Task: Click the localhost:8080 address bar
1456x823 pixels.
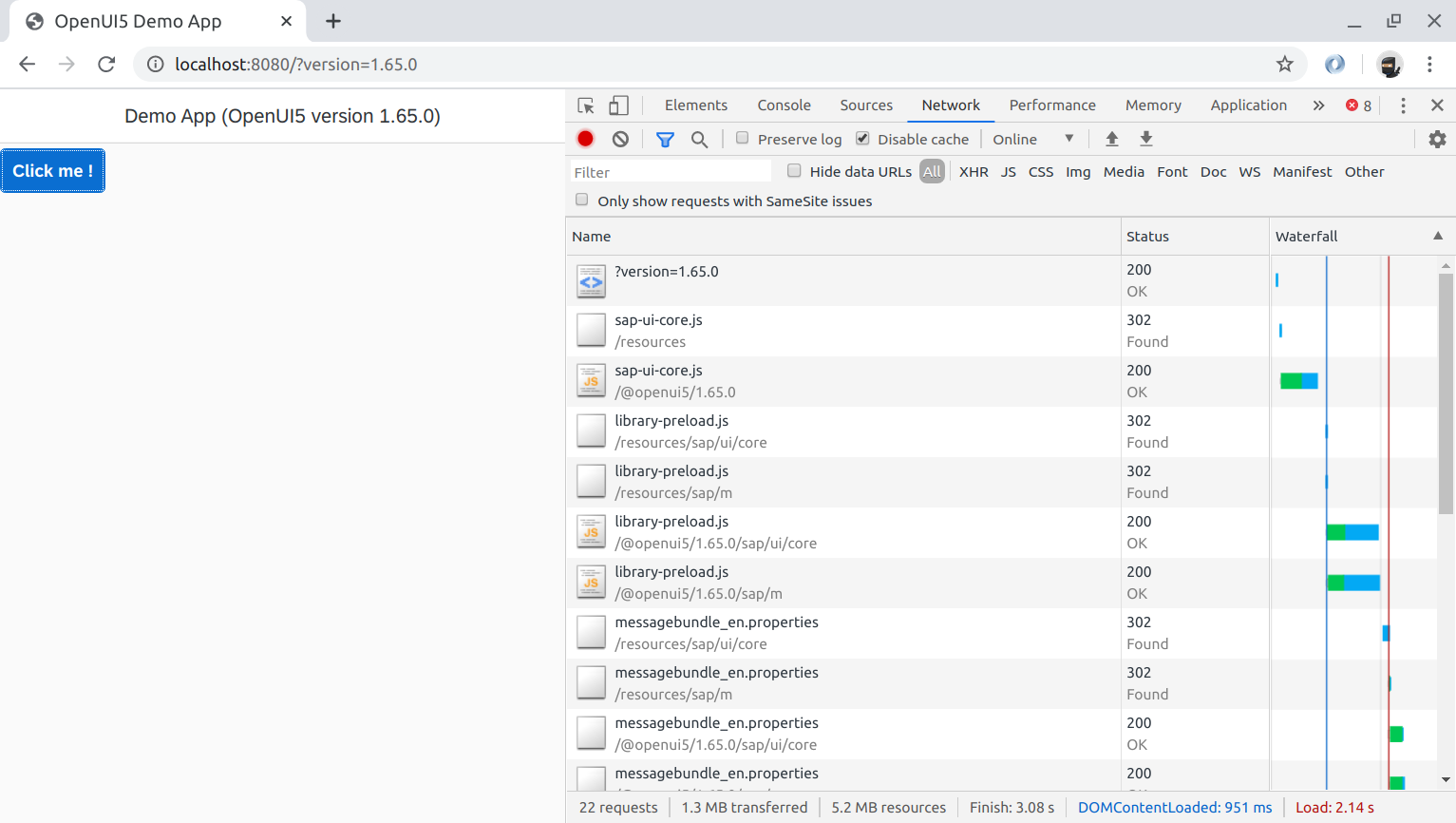Action: coord(722,64)
